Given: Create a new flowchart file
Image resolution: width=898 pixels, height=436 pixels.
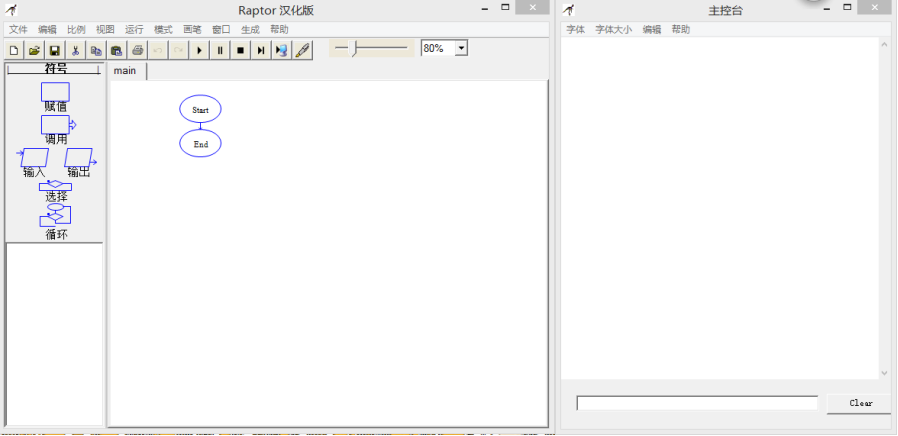Looking at the screenshot, I should 14,50.
